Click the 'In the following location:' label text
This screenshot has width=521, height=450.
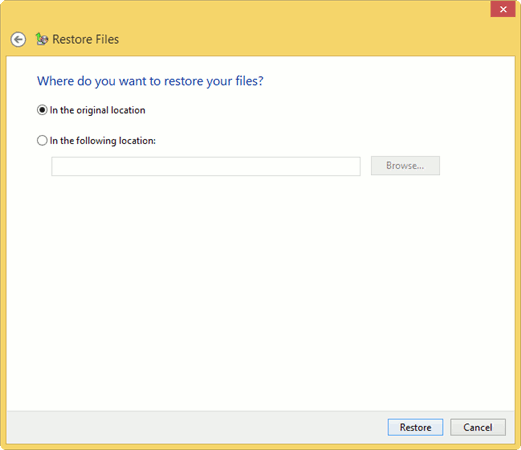pos(103,141)
